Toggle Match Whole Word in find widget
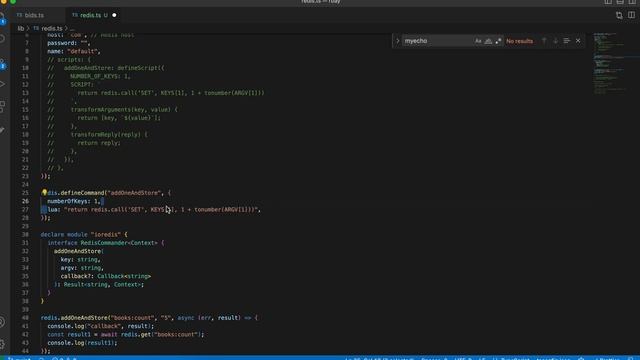The height and width of the screenshot is (360, 640). [488, 41]
